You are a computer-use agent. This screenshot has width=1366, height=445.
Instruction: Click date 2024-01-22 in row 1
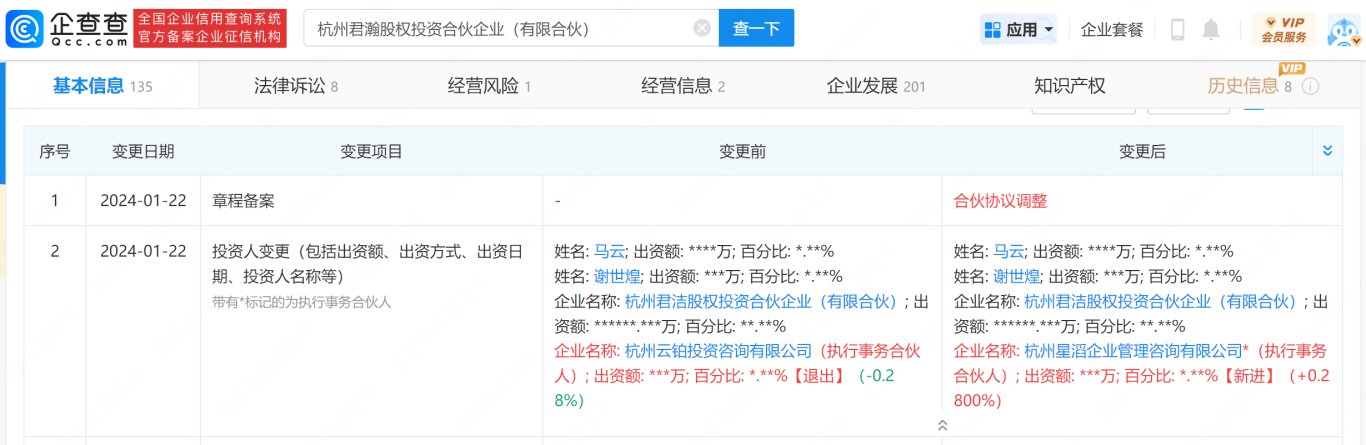(x=143, y=200)
